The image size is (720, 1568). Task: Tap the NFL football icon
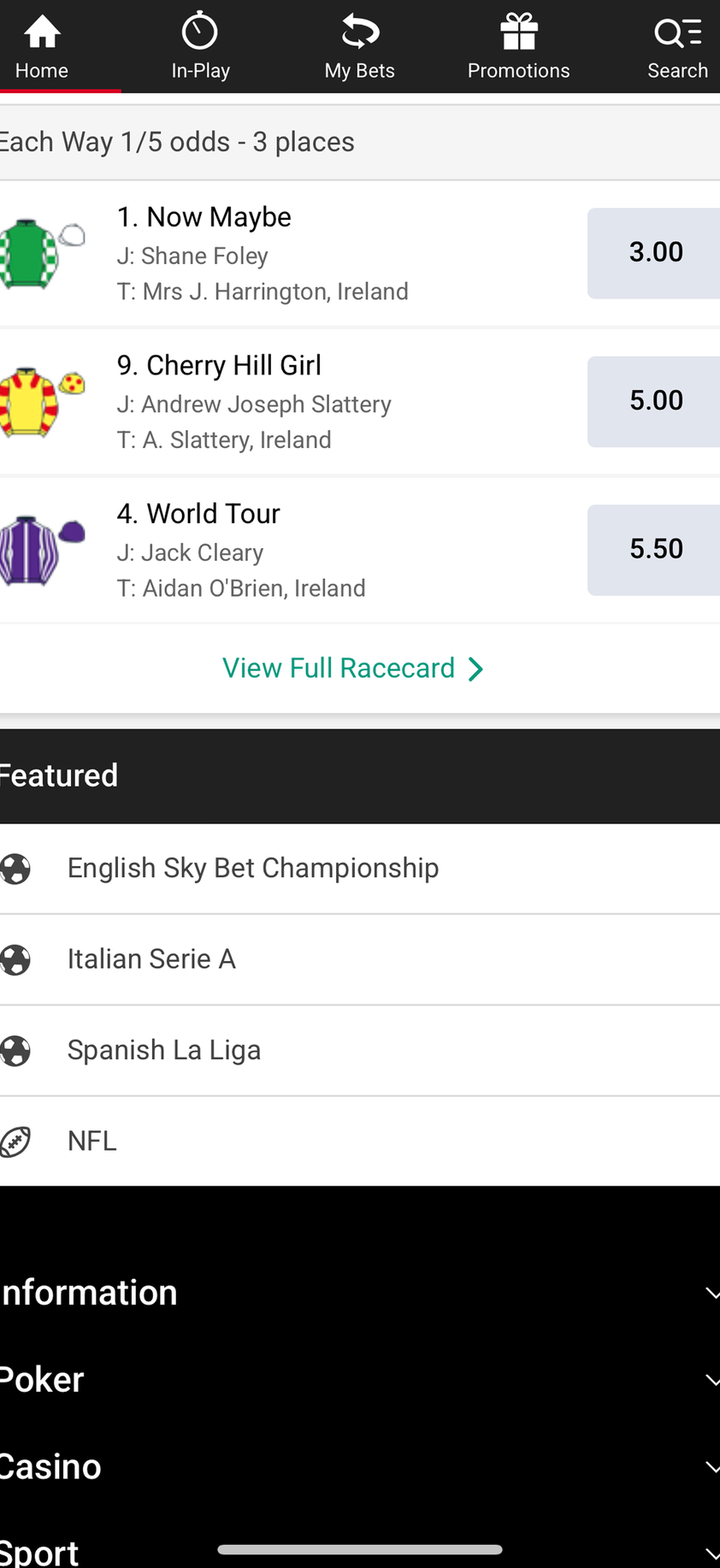(16, 1141)
